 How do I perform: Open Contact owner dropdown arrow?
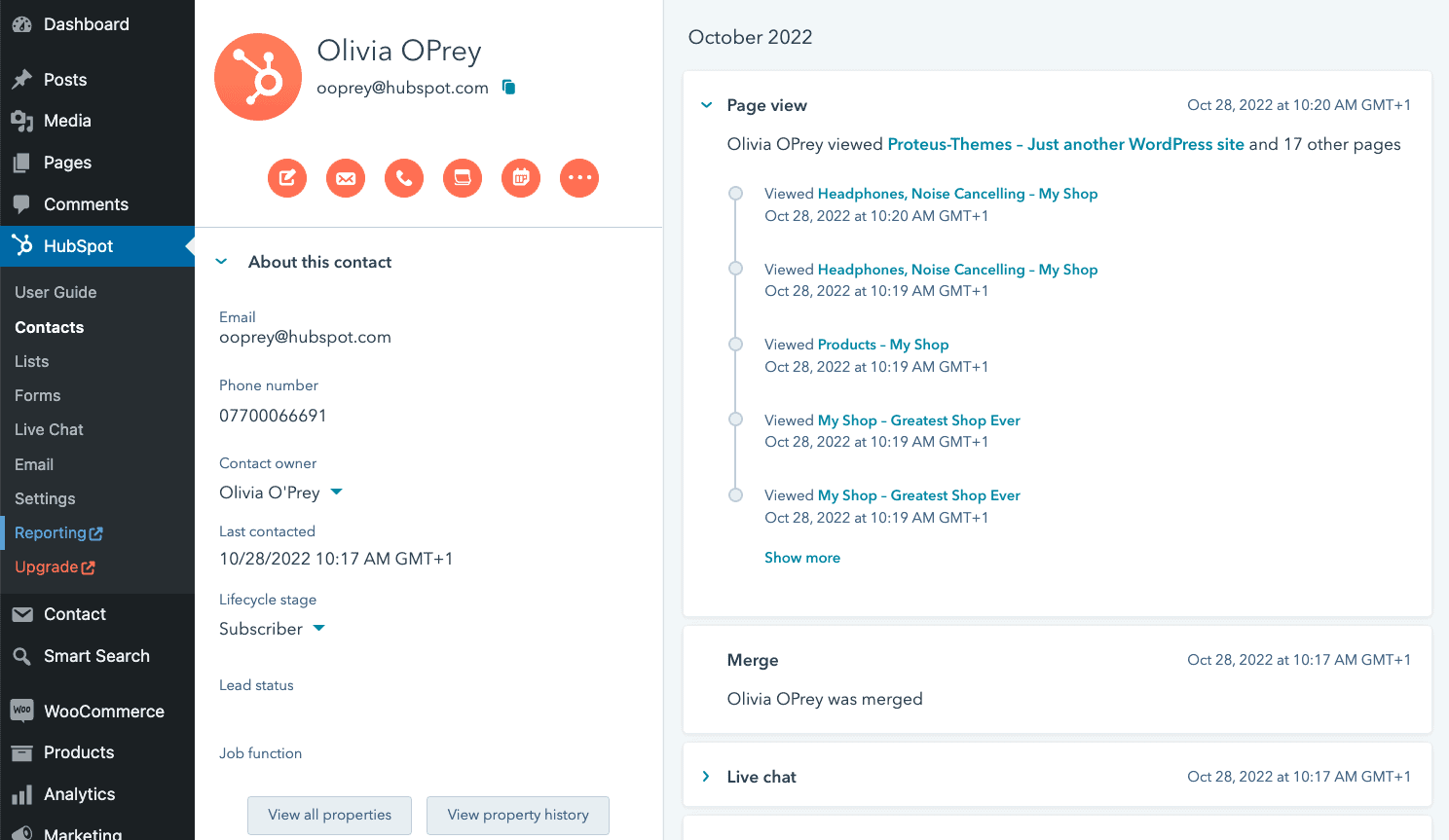337,492
